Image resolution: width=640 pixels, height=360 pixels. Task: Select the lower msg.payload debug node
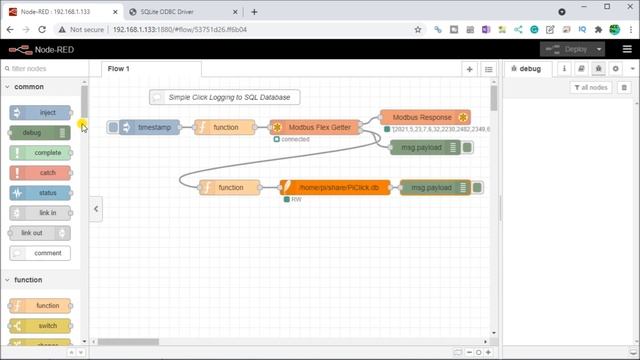click(x=436, y=187)
